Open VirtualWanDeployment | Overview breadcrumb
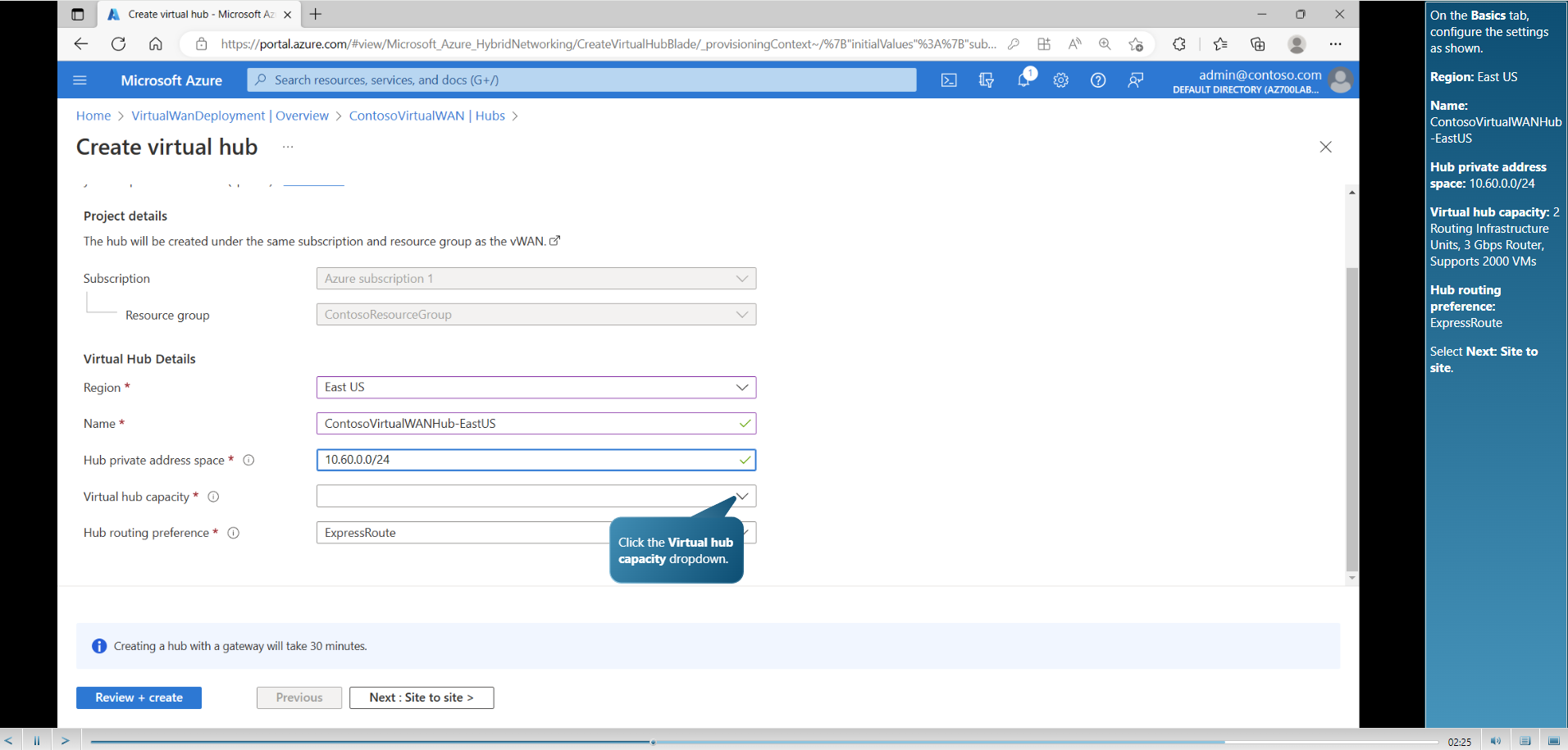The height and width of the screenshot is (750, 1568). (230, 116)
